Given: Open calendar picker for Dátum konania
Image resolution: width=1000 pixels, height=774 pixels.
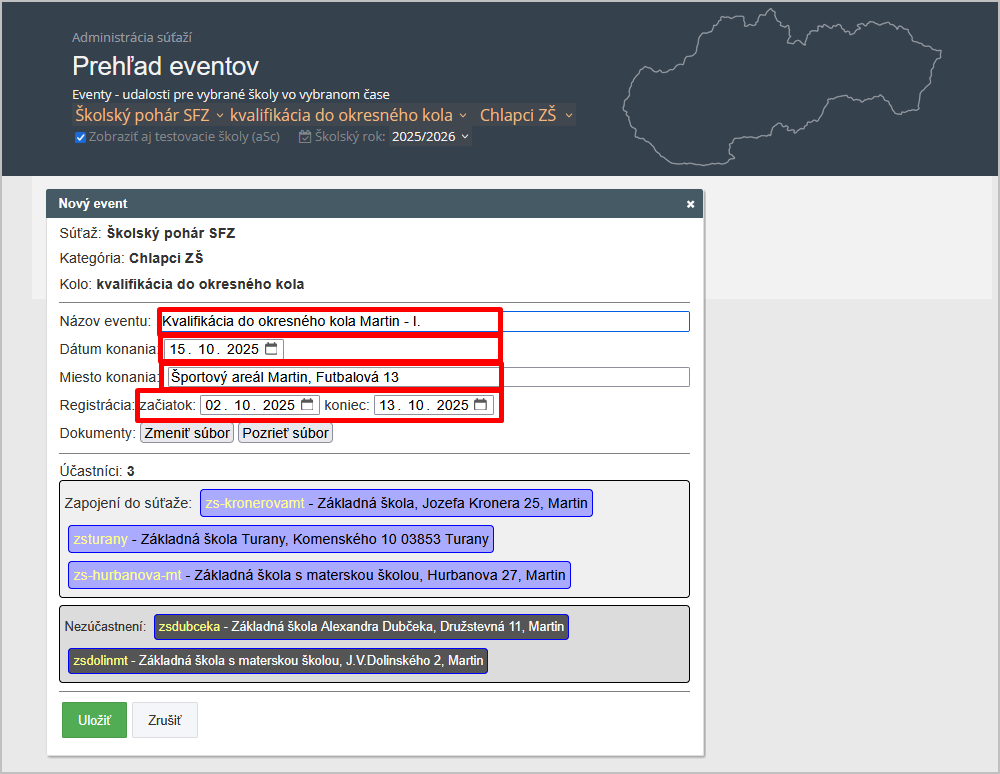Looking at the screenshot, I should pyautogui.click(x=271, y=349).
